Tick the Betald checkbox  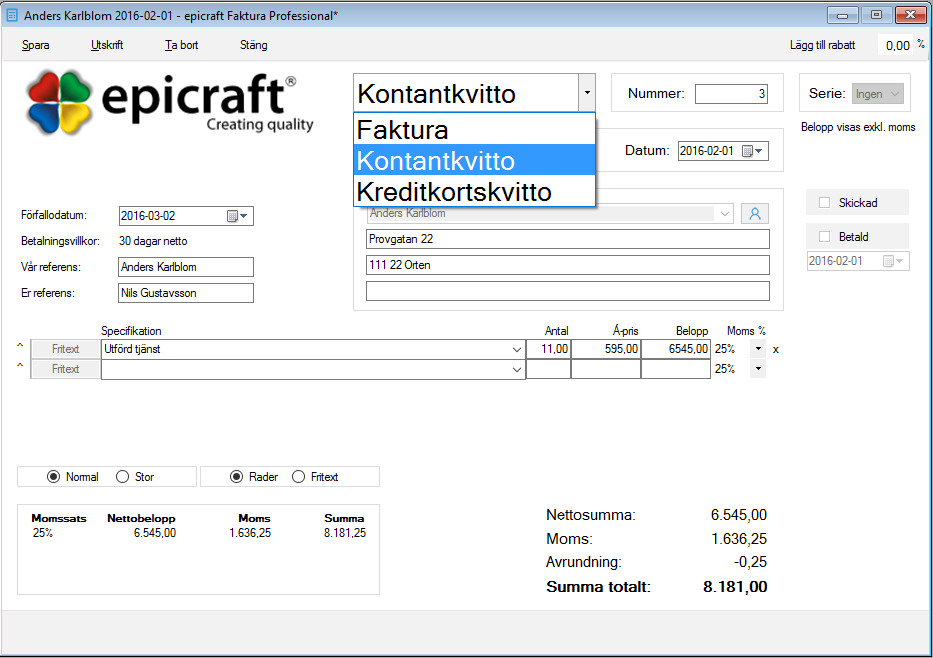[x=825, y=237]
